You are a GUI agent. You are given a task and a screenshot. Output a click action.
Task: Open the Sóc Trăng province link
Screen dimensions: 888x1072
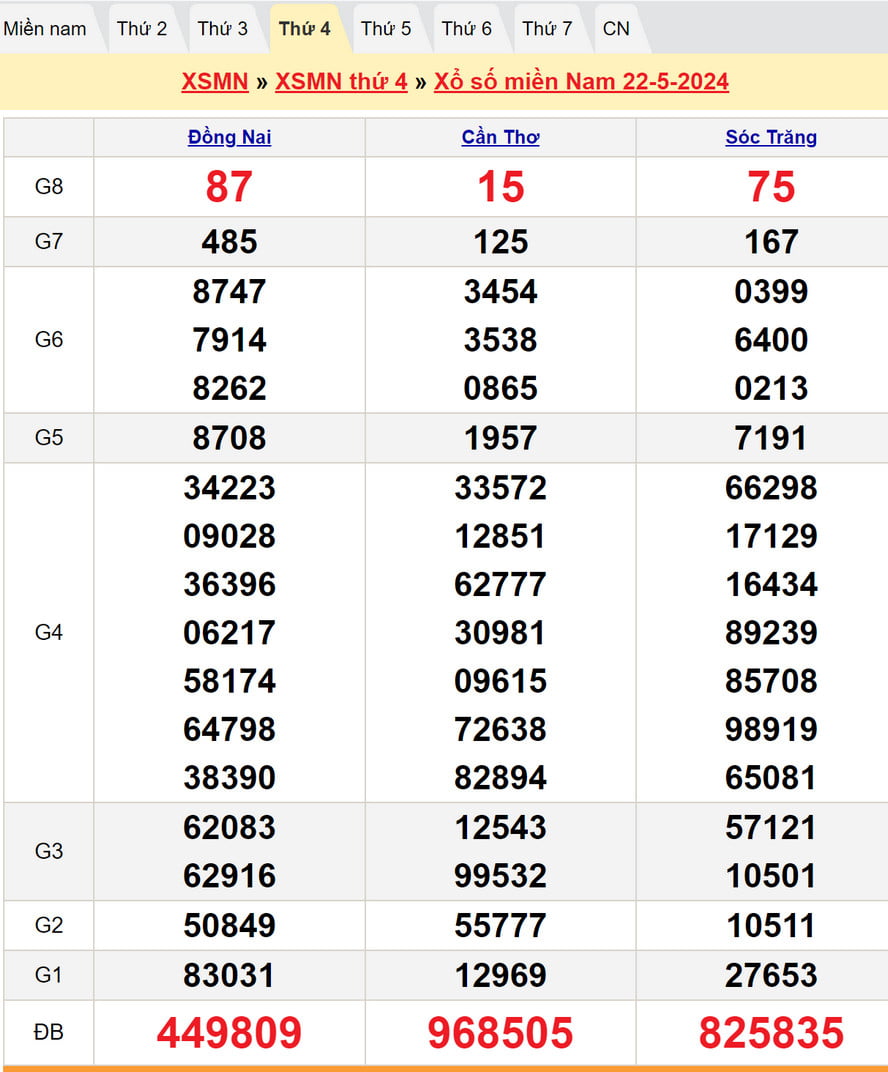(771, 137)
